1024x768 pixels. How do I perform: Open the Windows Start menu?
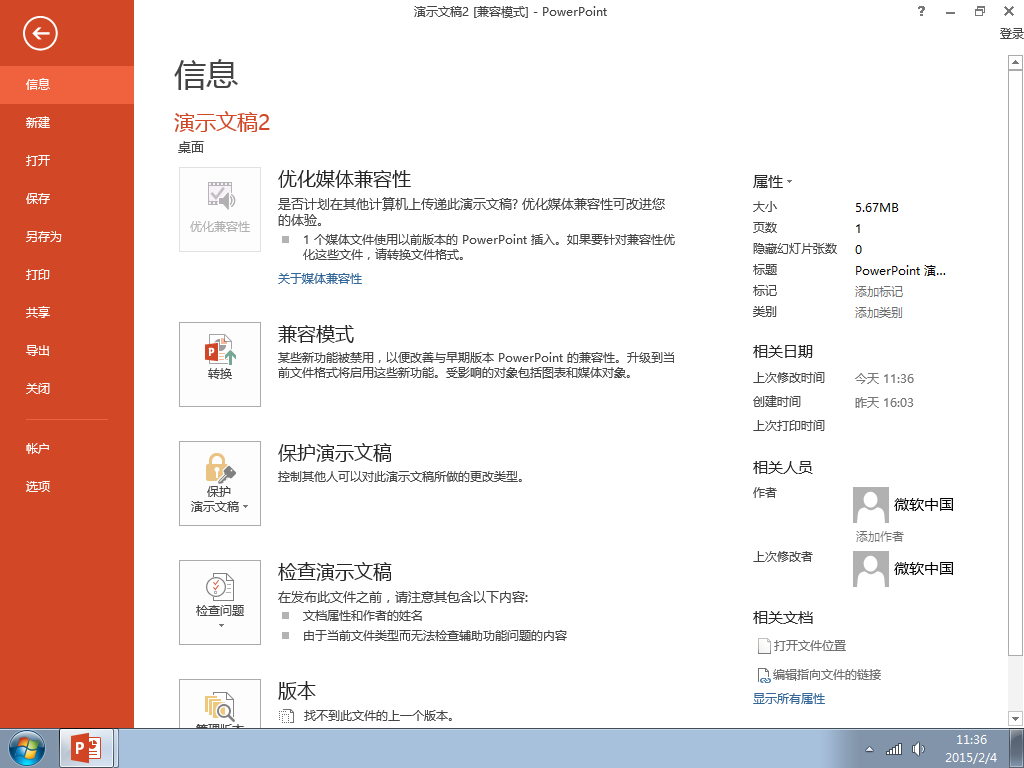tap(27, 748)
